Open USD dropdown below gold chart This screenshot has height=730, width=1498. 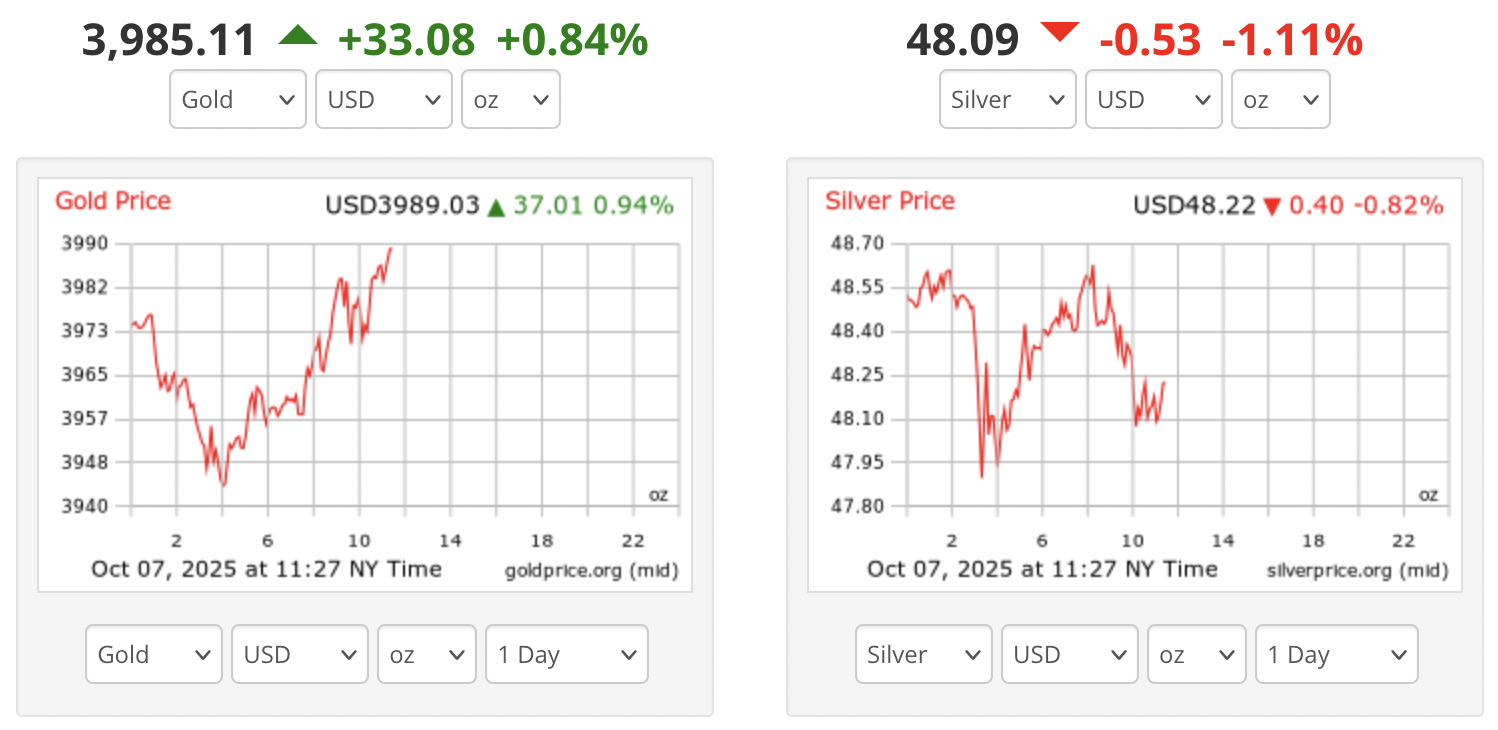tap(300, 654)
